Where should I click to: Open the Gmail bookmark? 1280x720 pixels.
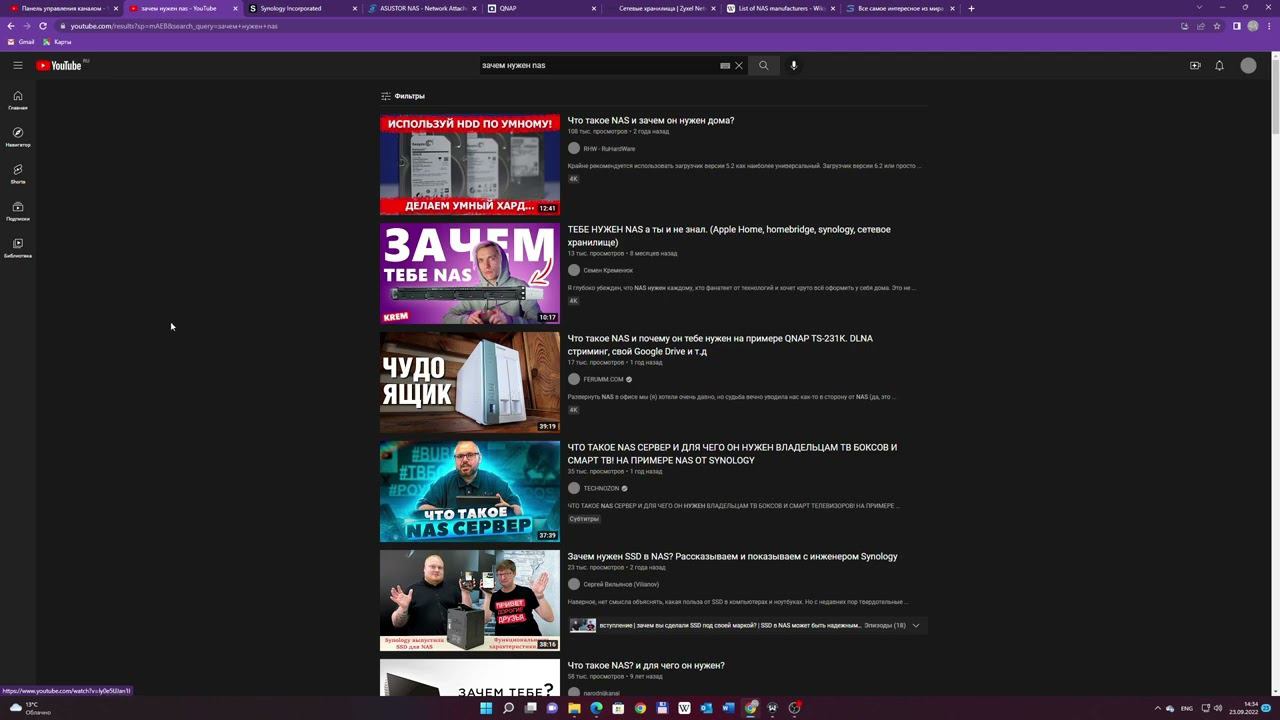point(21,42)
